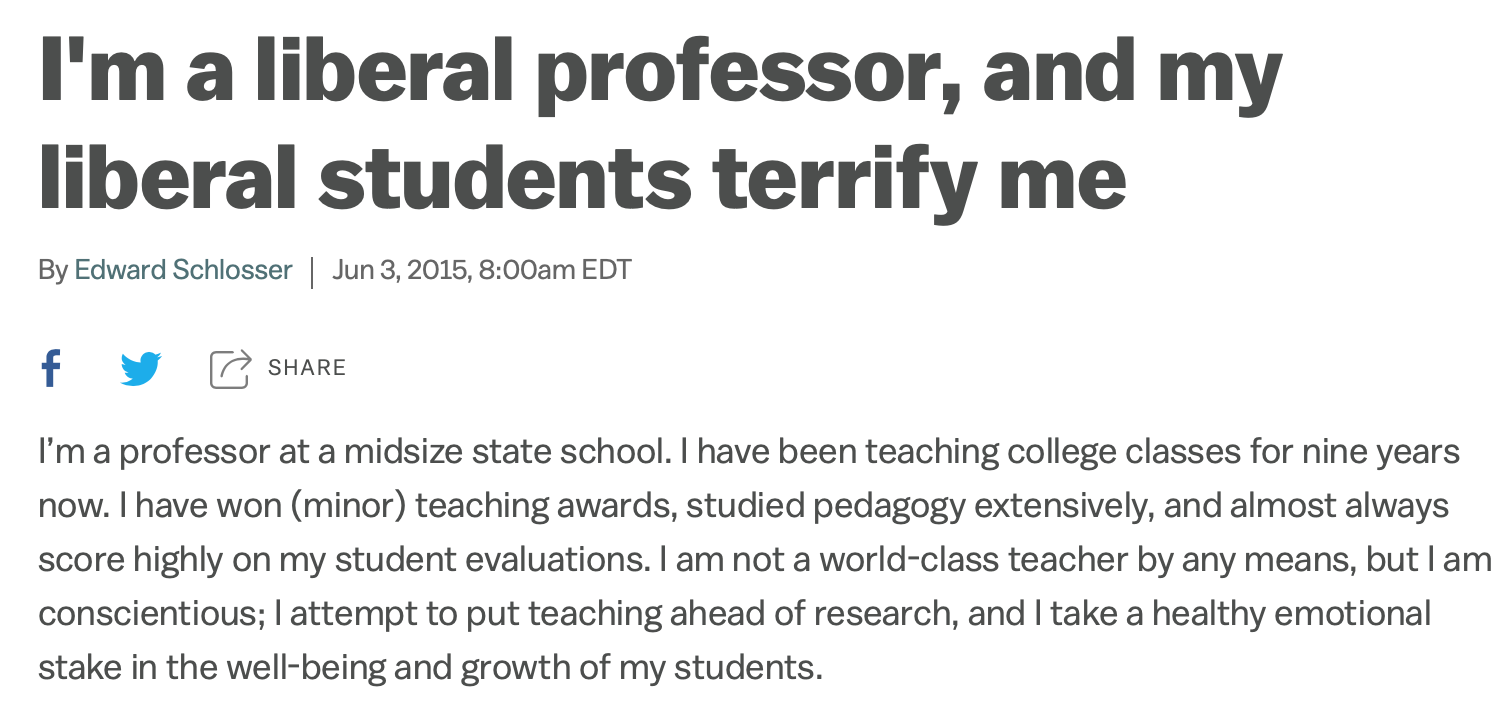
Task: Click the word "(minor)" in paragraph
Action: click(348, 507)
